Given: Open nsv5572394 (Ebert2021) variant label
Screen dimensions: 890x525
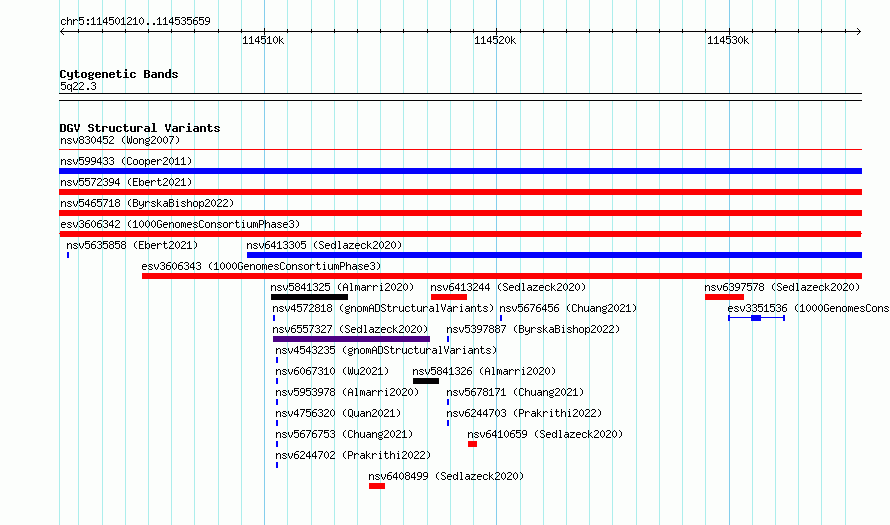Looking at the screenshot, I should pyautogui.click(x=126, y=182).
